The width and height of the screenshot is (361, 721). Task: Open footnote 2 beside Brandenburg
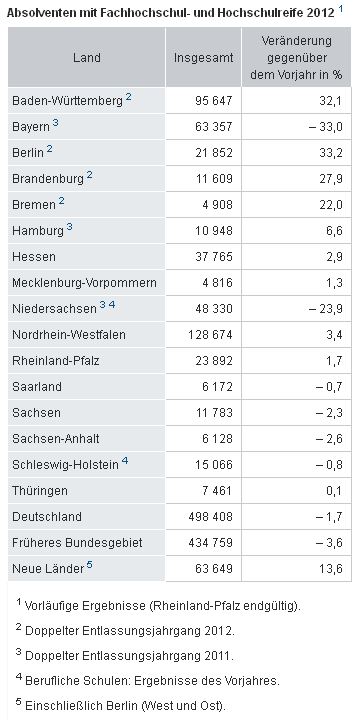(x=90, y=175)
